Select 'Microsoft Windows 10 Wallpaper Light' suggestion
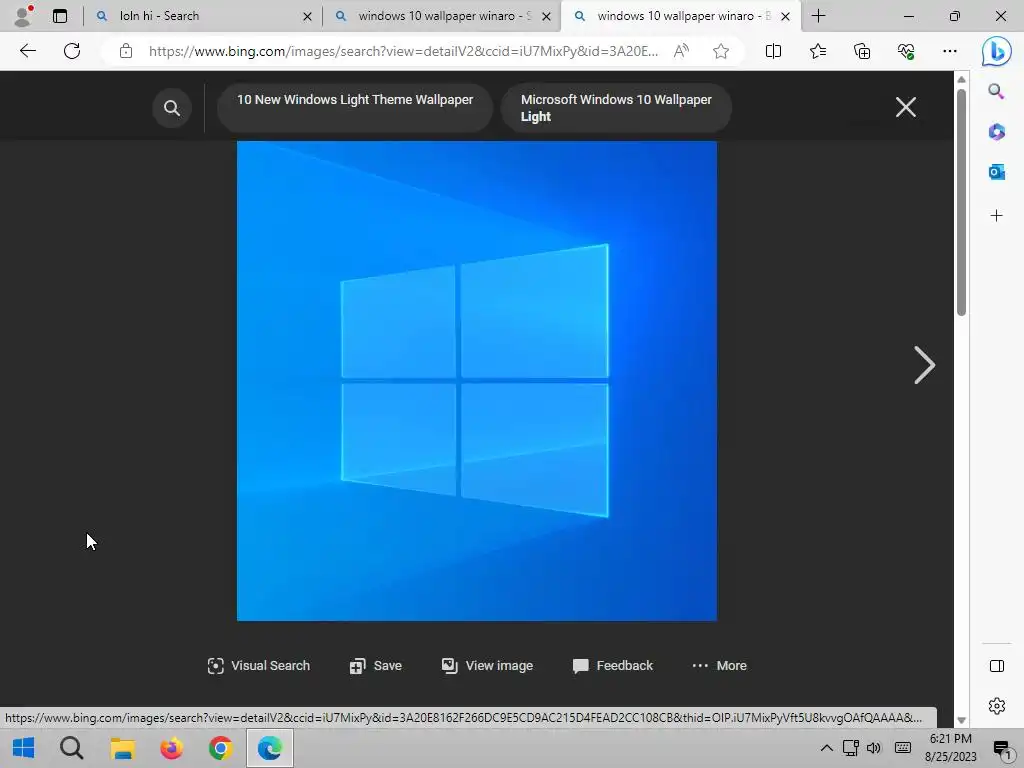The width and height of the screenshot is (1024, 768). tap(616, 108)
